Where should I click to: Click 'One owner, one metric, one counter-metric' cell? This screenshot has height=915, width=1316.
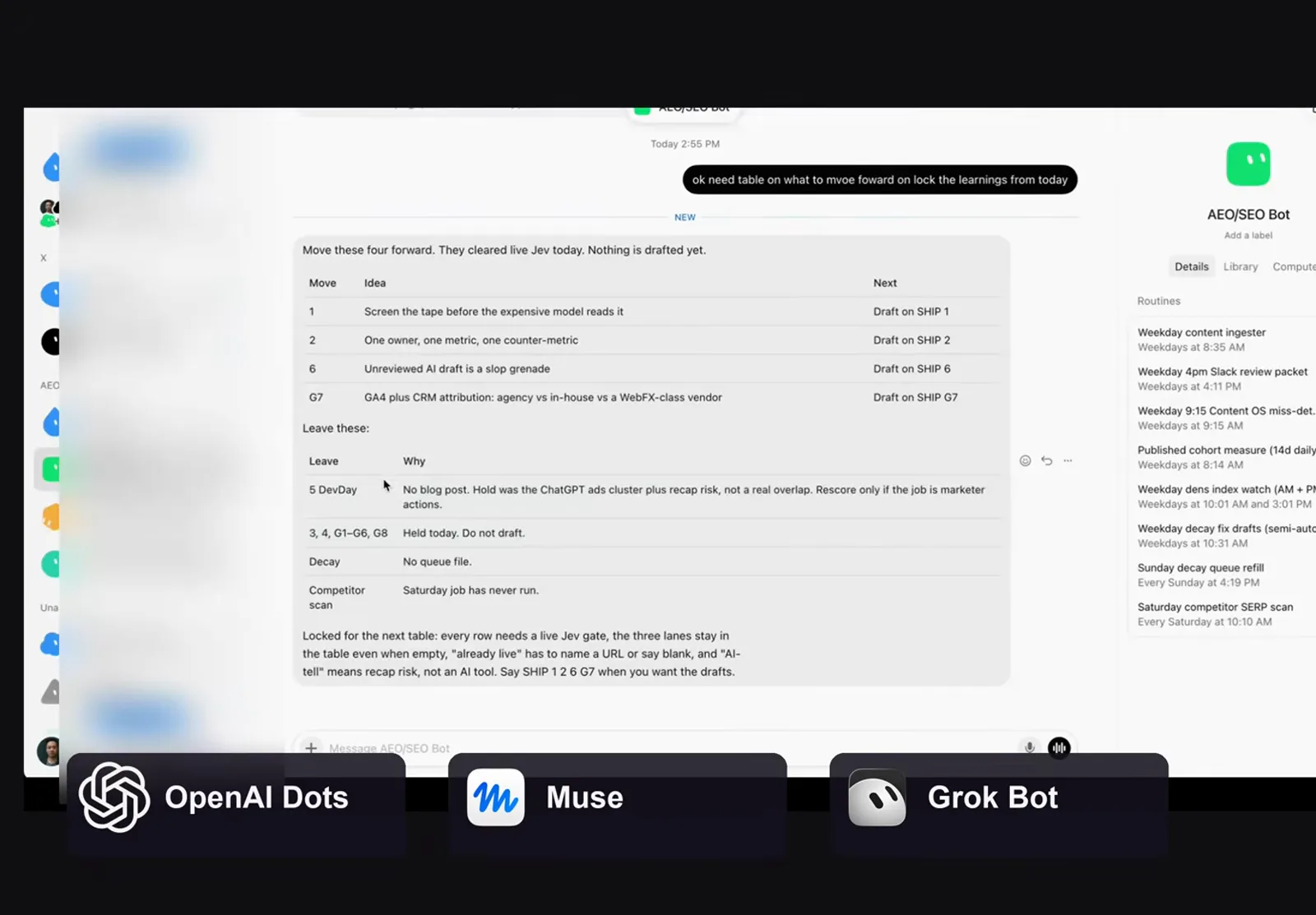pos(470,340)
